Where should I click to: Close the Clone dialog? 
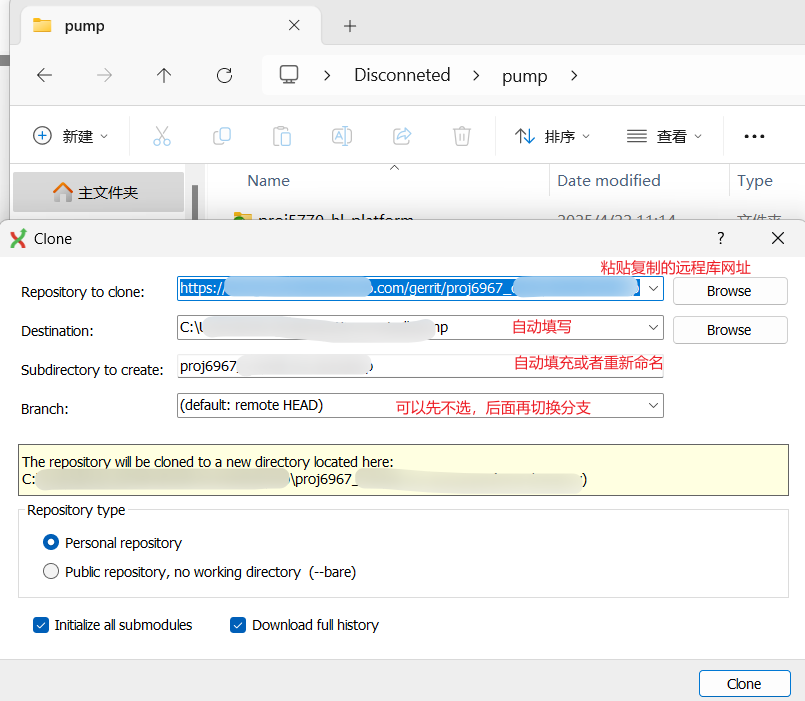pos(778,238)
